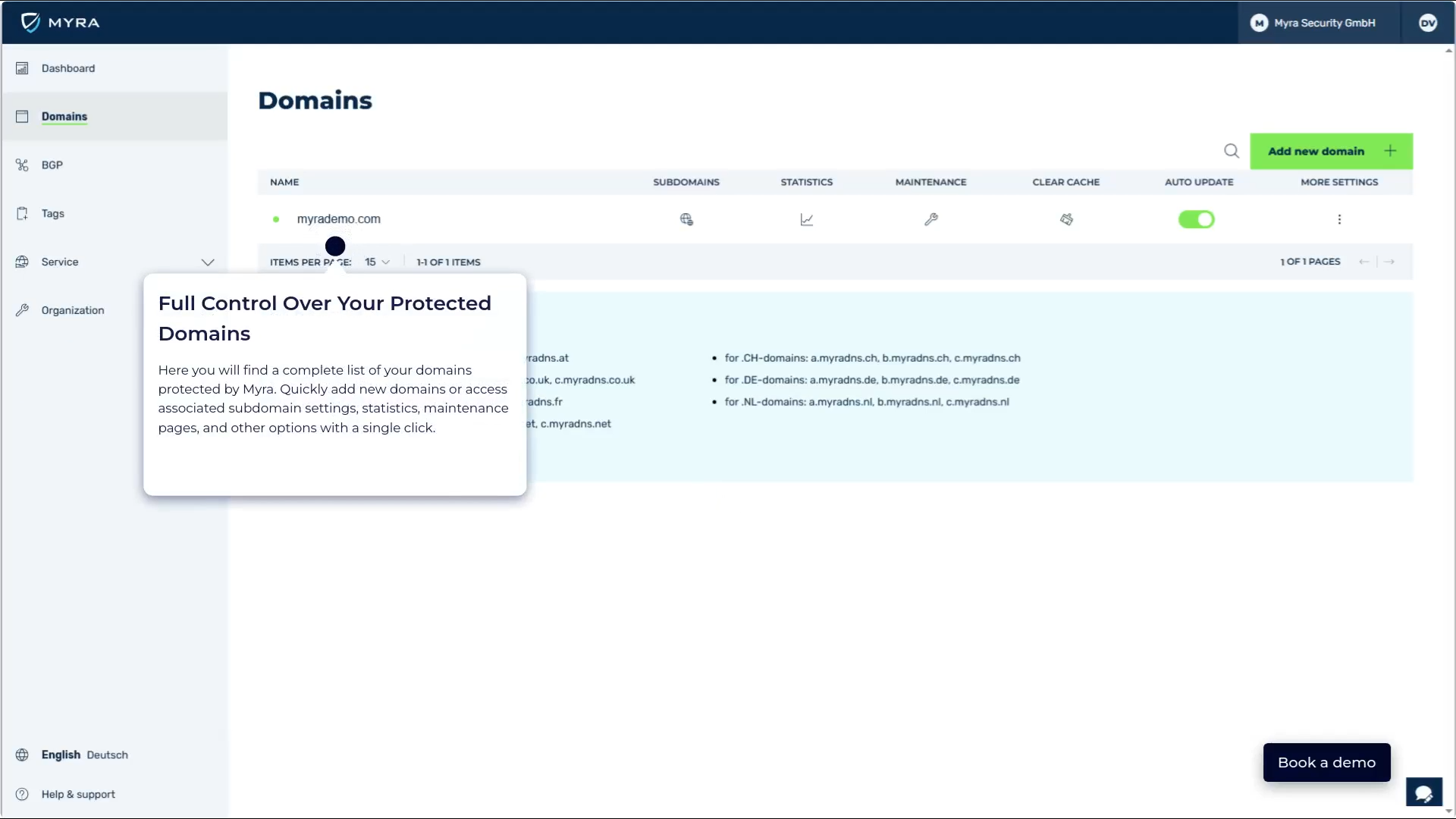Open the items per page dropdown

[377, 262]
